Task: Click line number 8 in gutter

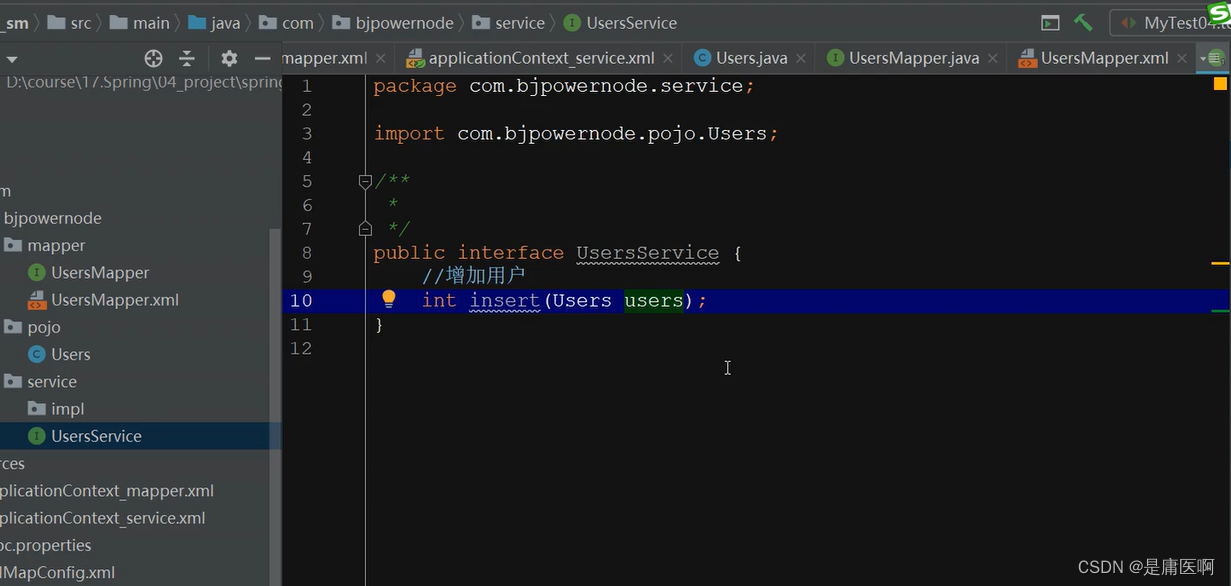Action: 306,253
